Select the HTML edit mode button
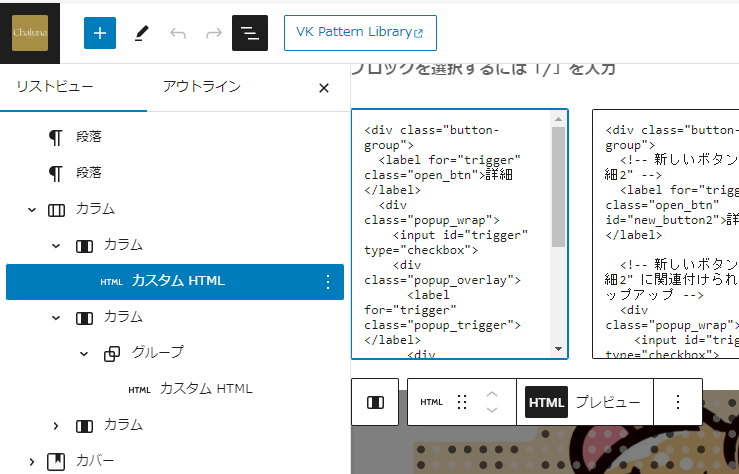The width and height of the screenshot is (739, 474). (546, 402)
